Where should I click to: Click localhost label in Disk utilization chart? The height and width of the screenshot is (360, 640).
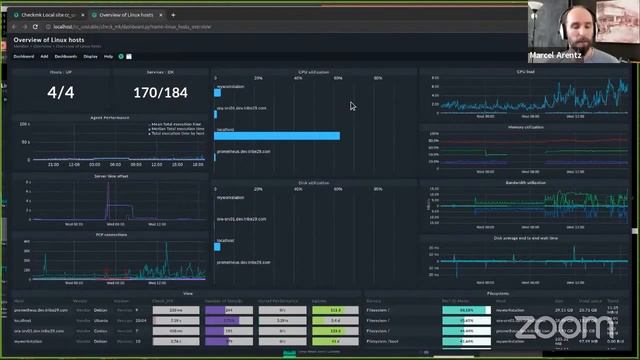pyautogui.click(x=225, y=241)
